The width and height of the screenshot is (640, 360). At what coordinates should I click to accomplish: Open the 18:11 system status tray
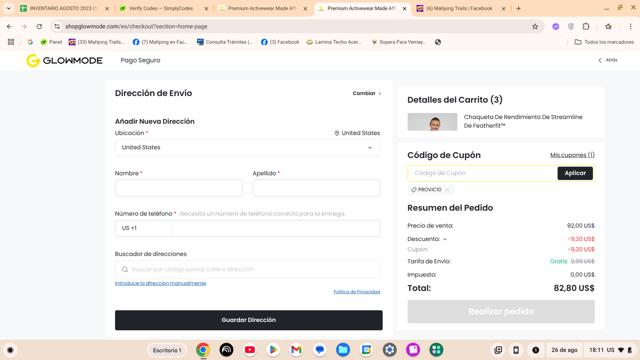pos(611,350)
